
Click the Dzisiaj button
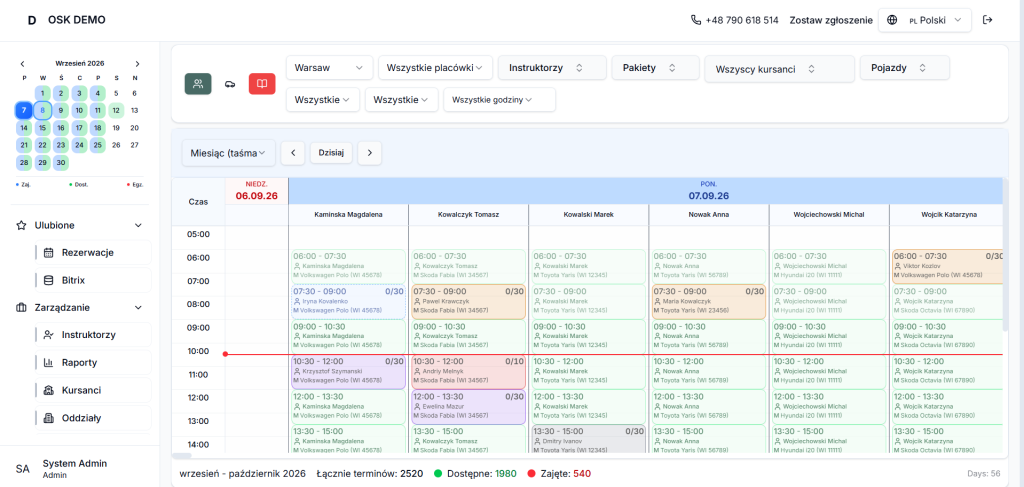point(332,153)
